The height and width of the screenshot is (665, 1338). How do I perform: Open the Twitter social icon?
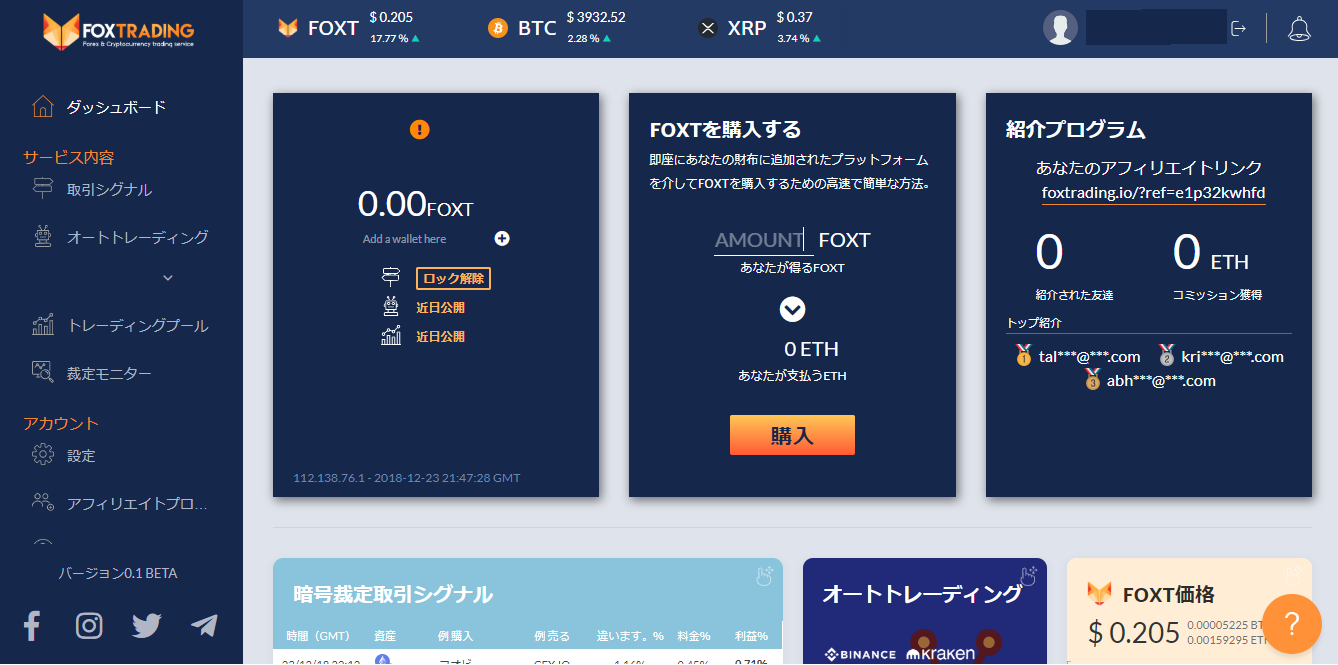pos(147,626)
